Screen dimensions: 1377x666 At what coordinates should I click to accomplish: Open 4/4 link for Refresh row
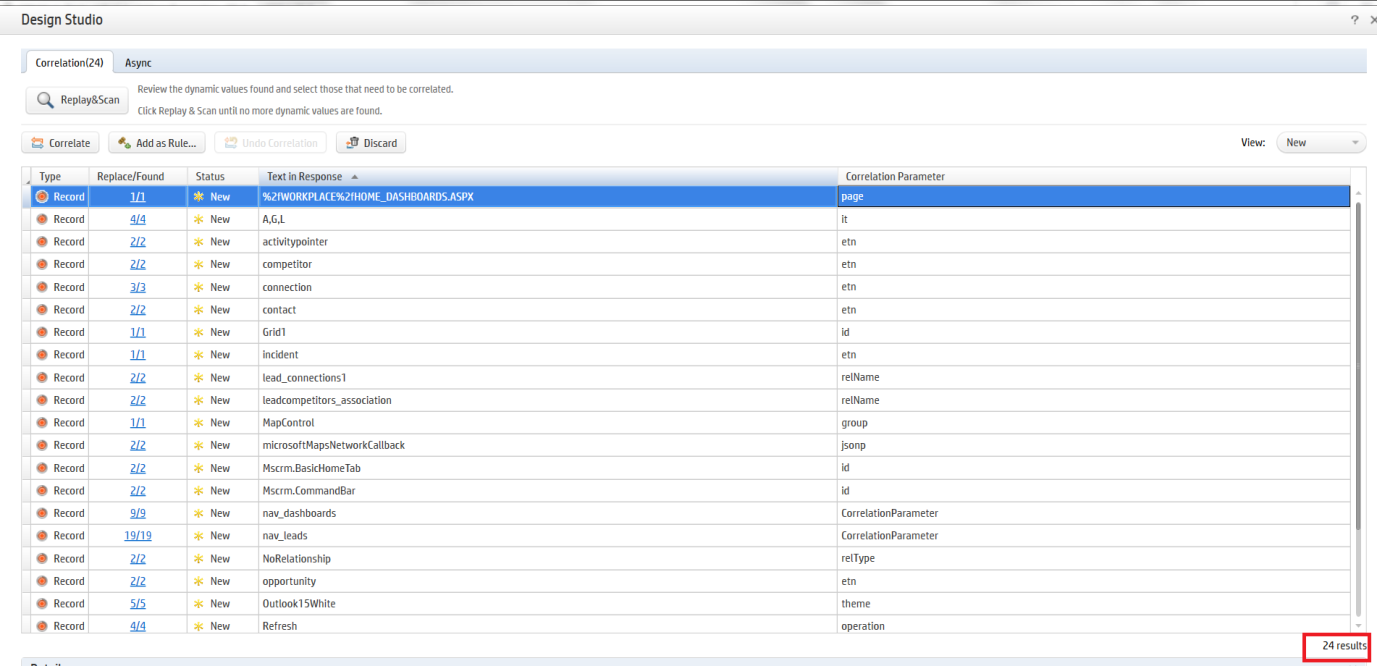click(x=138, y=626)
